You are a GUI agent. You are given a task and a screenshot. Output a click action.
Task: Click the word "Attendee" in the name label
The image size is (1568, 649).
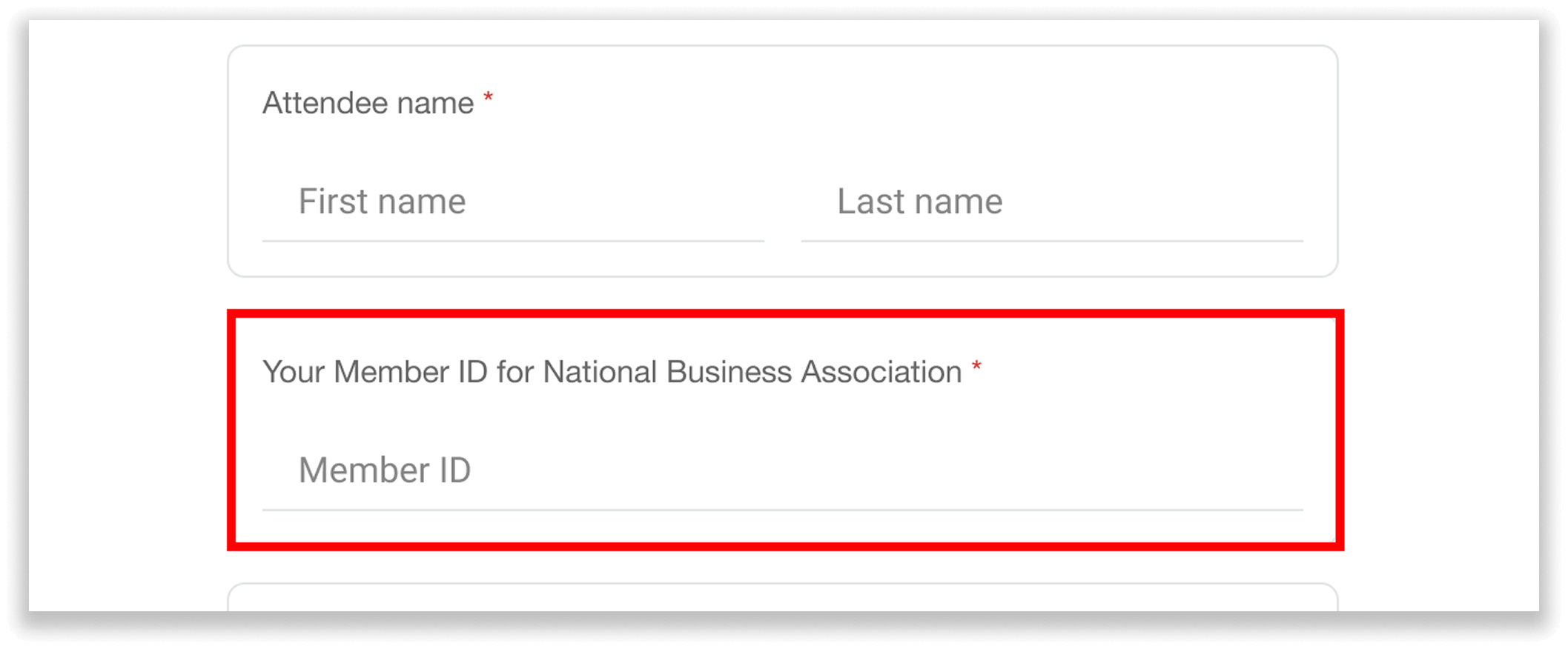(x=325, y=103)
